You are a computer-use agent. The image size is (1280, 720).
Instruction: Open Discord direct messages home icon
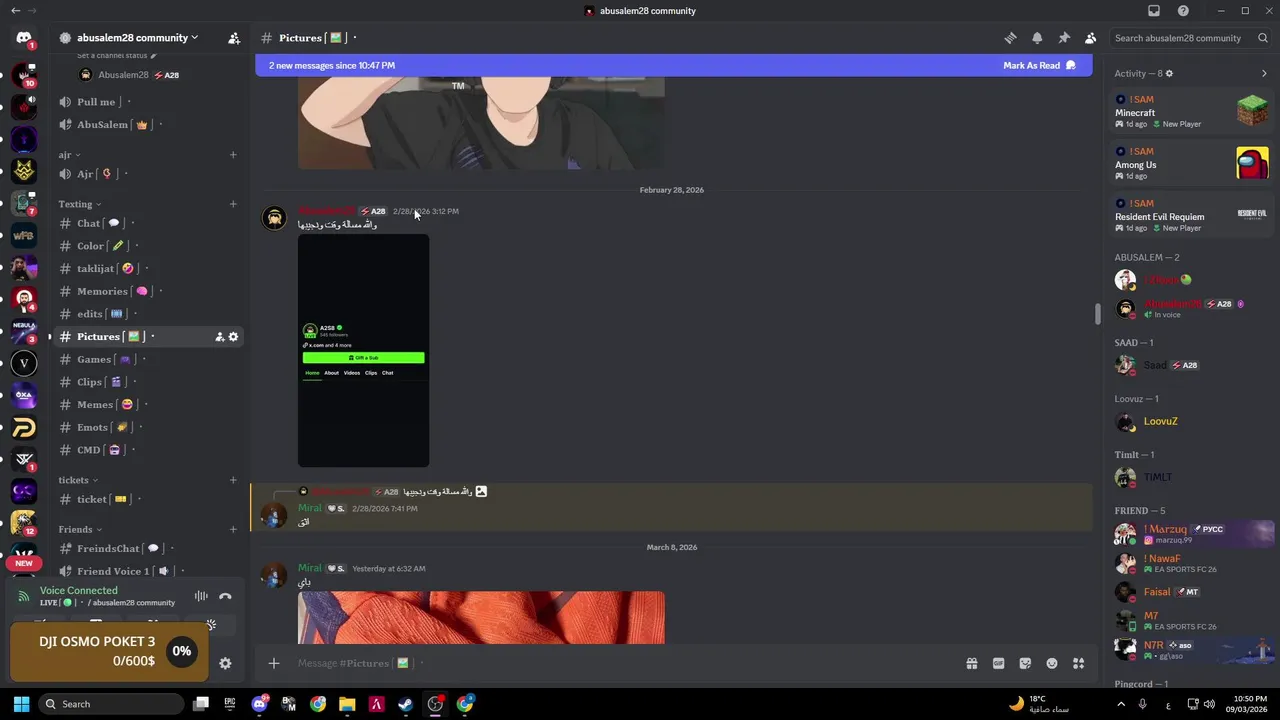[24, 38]
